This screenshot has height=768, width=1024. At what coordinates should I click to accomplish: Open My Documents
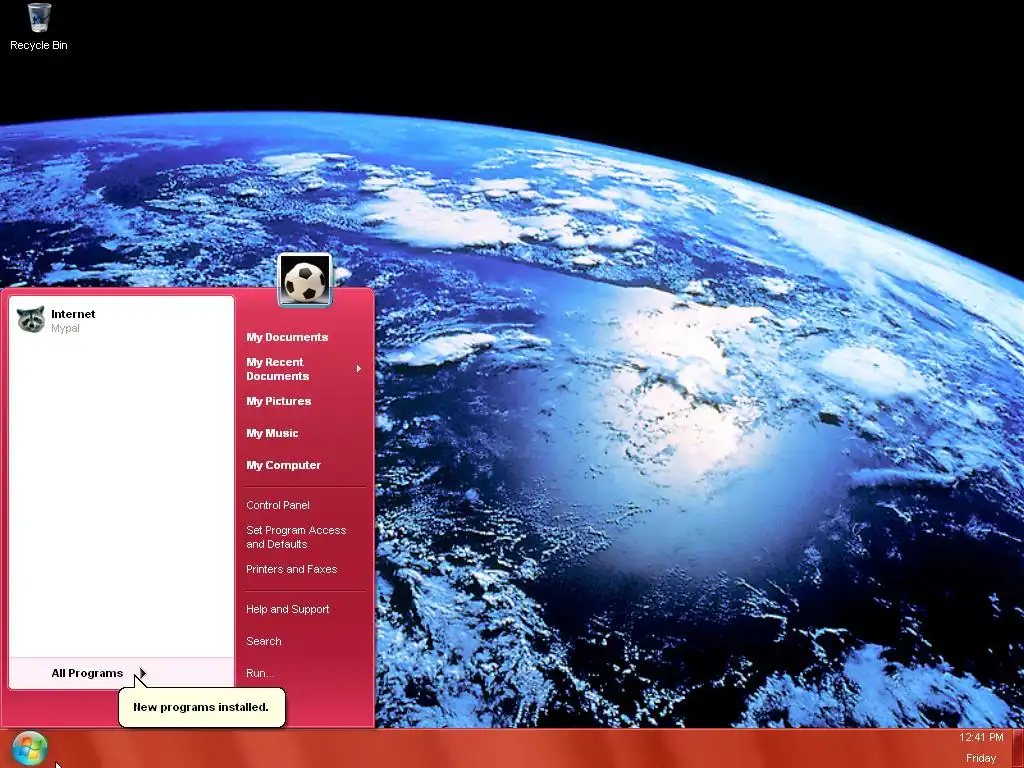(287, 337)
